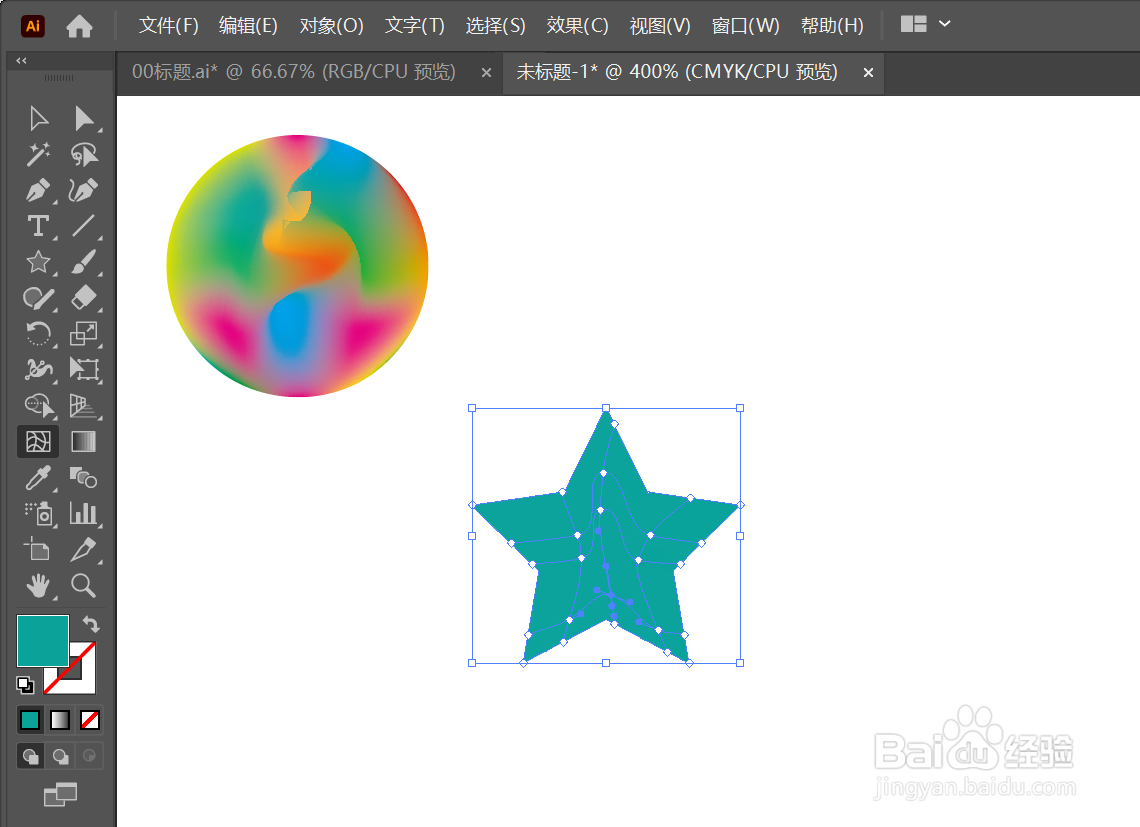Select the Free Transform tool
The height and width of the screenshot is (827, 1140).
pos(84,369)
